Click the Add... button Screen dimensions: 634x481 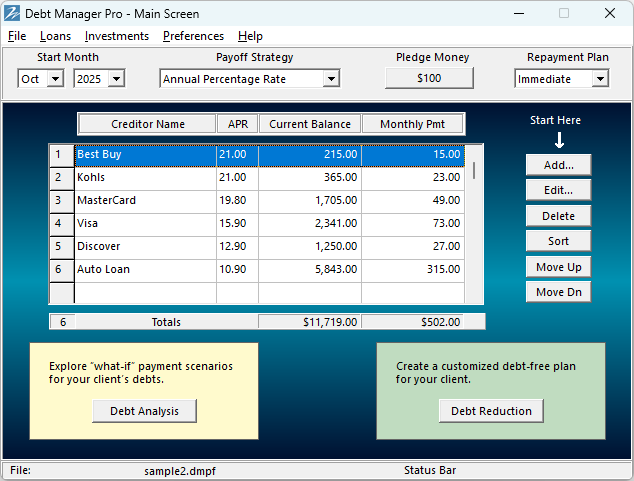(x=558, y=165)
